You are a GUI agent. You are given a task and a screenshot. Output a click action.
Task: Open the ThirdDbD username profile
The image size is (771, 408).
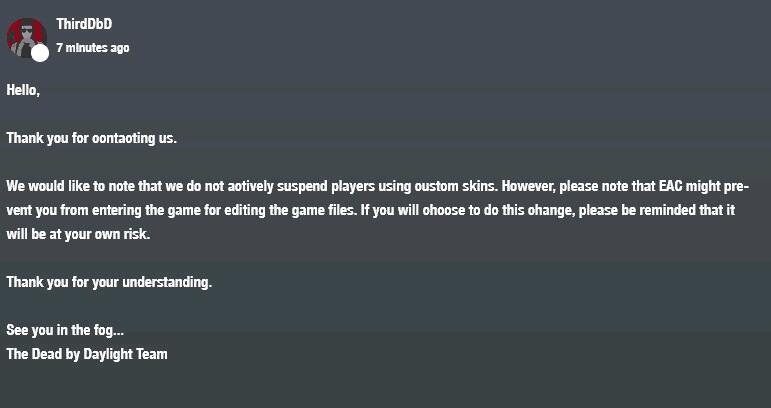[x=84, y=24]
